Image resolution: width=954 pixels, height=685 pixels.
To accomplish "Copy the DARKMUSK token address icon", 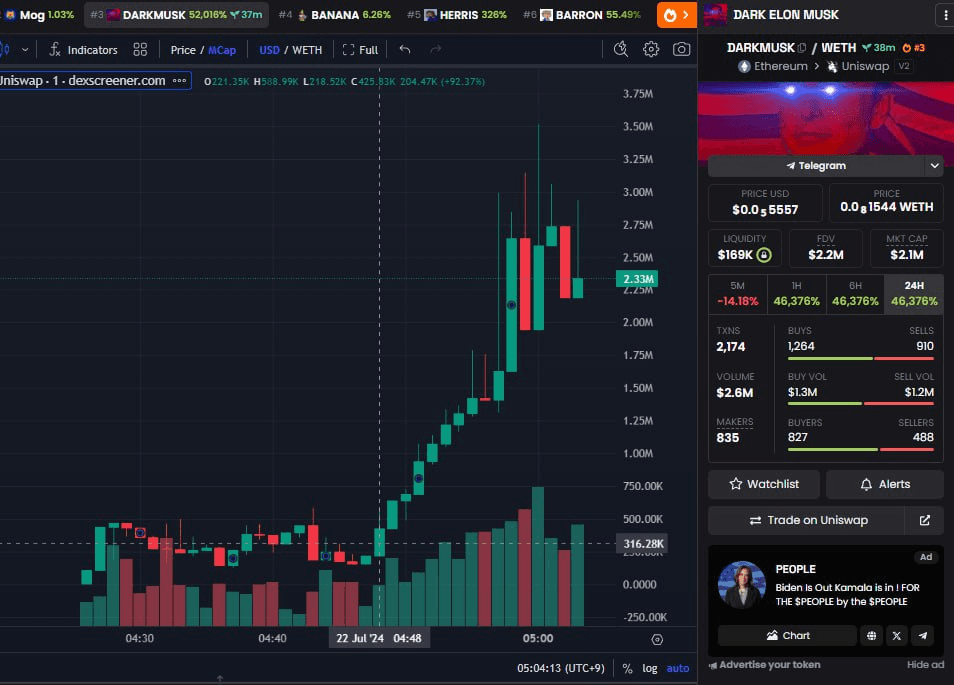I will pyautogui.click(x=802, y=48).
